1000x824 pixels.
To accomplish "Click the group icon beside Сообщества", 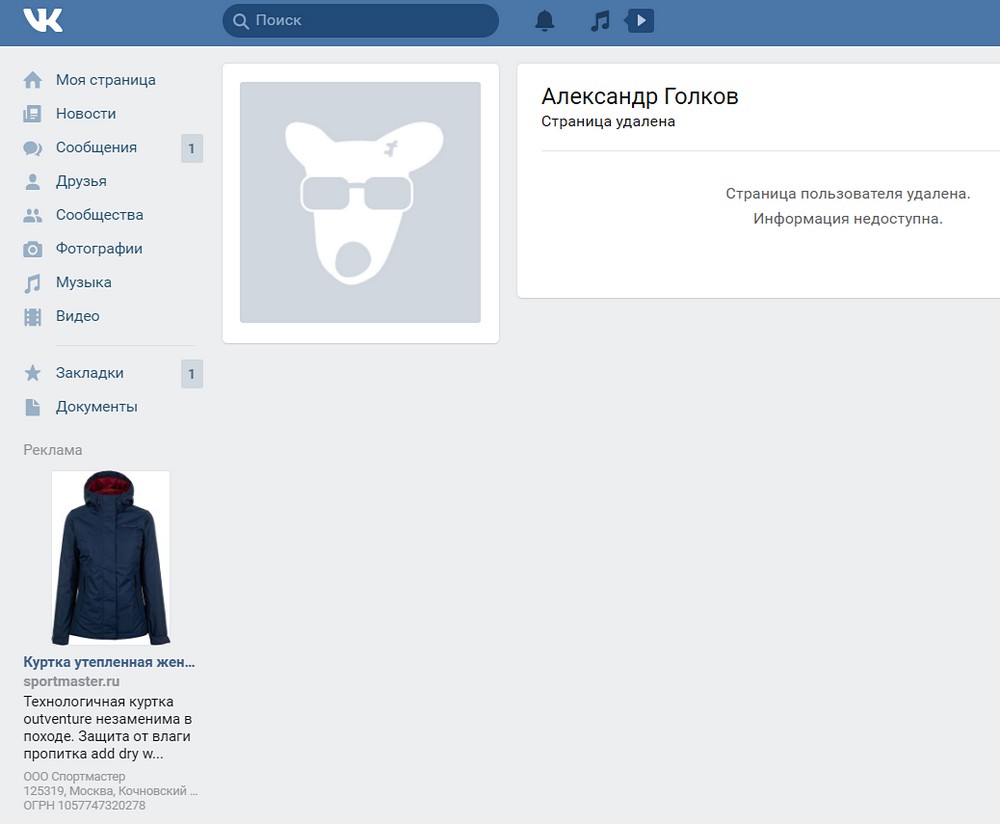I will [x=33, y=216].
